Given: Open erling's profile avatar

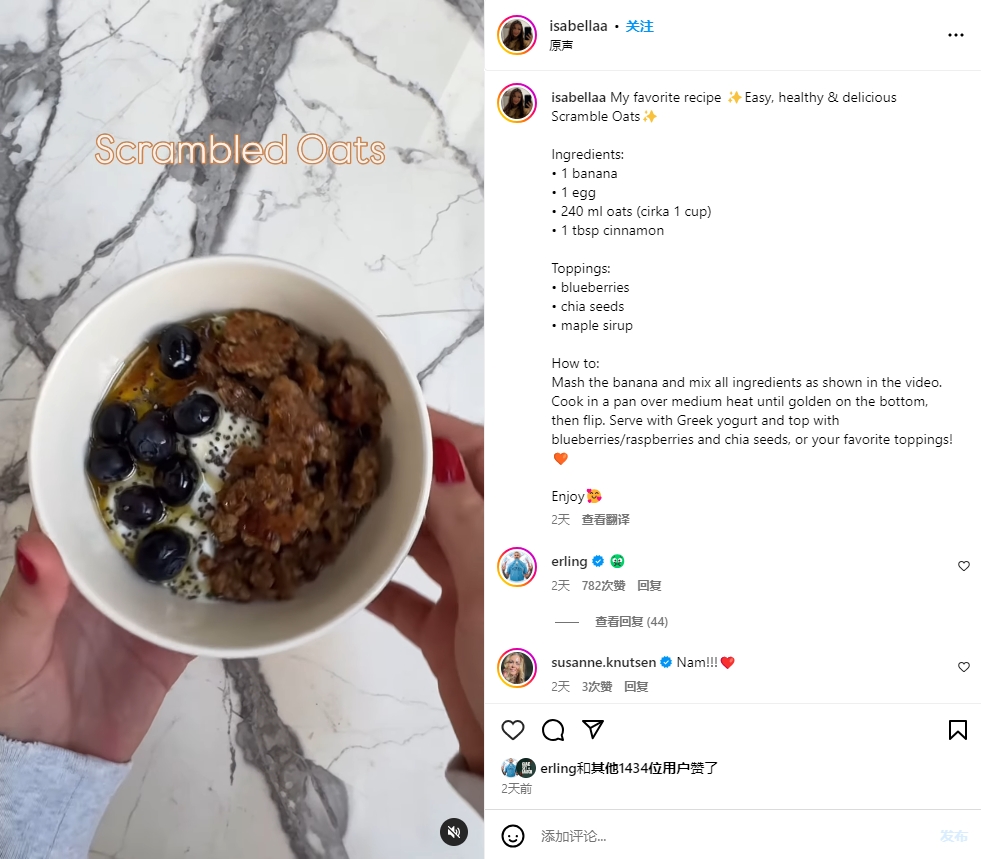Looking at the screenshot, I should (x=517, y=567).
